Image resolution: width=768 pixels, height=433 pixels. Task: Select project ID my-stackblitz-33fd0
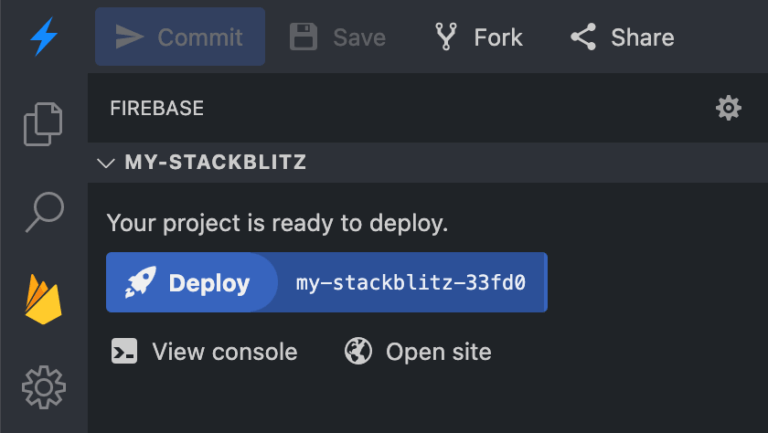[410, 283]
